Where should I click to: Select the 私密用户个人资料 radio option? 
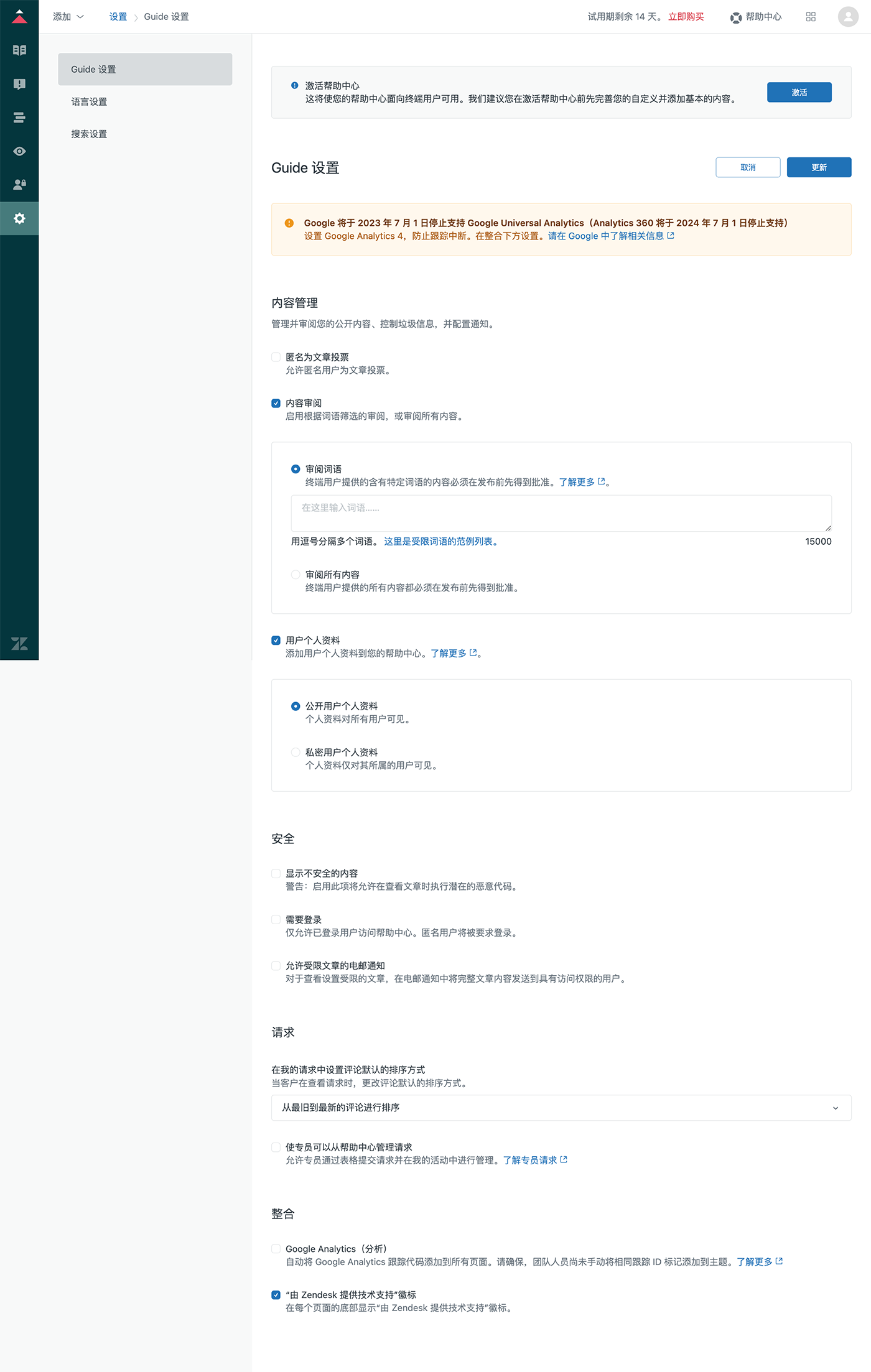click(x=296, y=752)
